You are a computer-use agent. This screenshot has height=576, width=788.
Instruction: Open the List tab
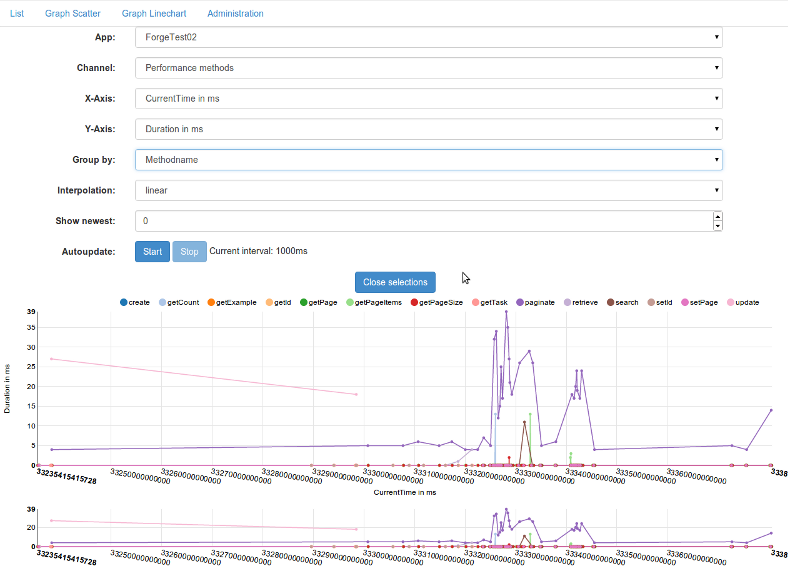(17, 14)
